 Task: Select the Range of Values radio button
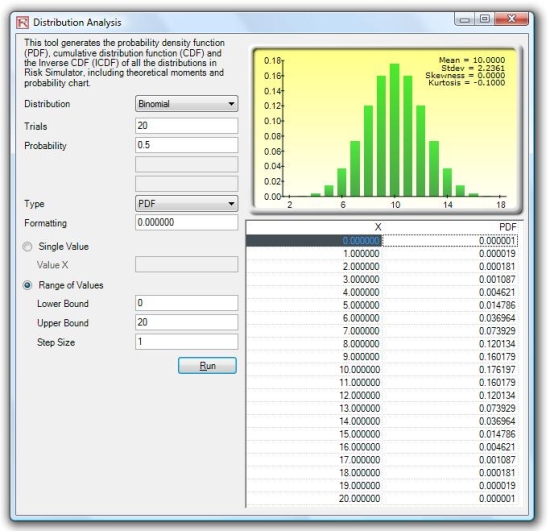click(27, 285)
